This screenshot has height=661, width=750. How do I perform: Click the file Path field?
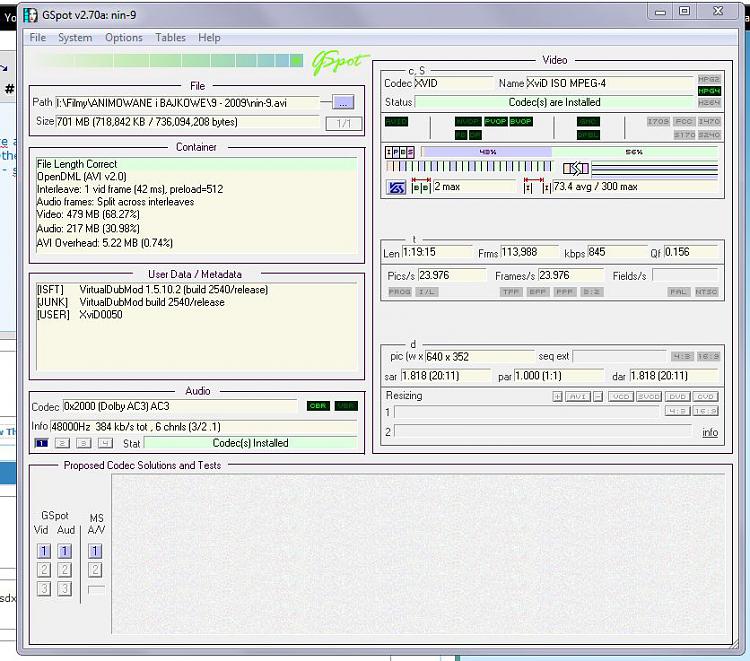[x=187, y=103]
